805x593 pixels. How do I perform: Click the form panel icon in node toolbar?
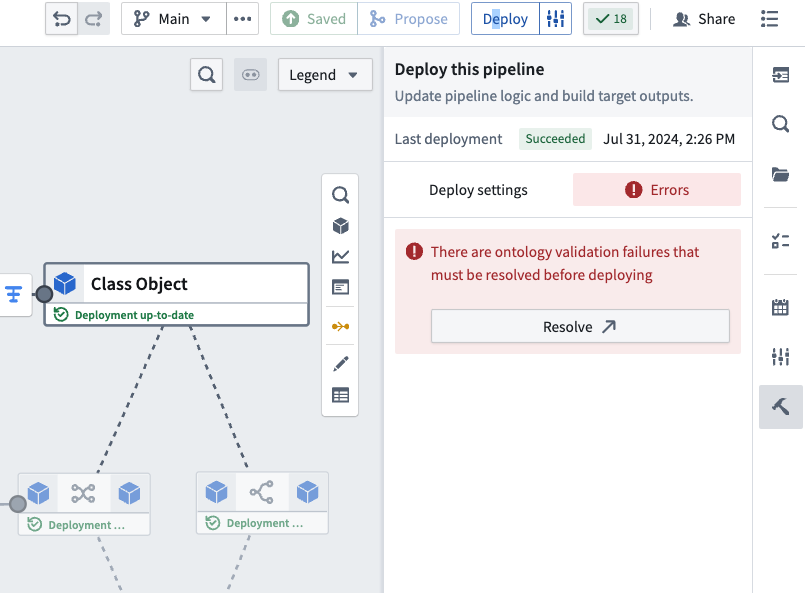pos(340,287)
